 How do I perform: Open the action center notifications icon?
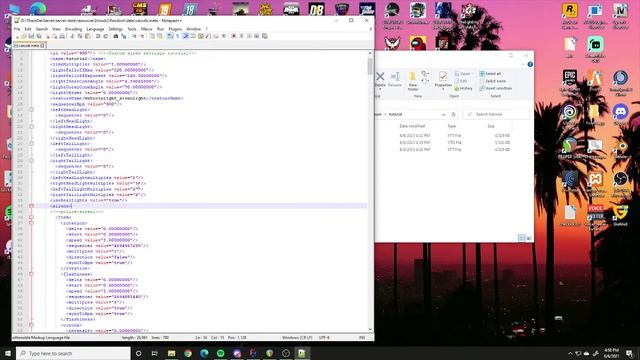[630, 353]
